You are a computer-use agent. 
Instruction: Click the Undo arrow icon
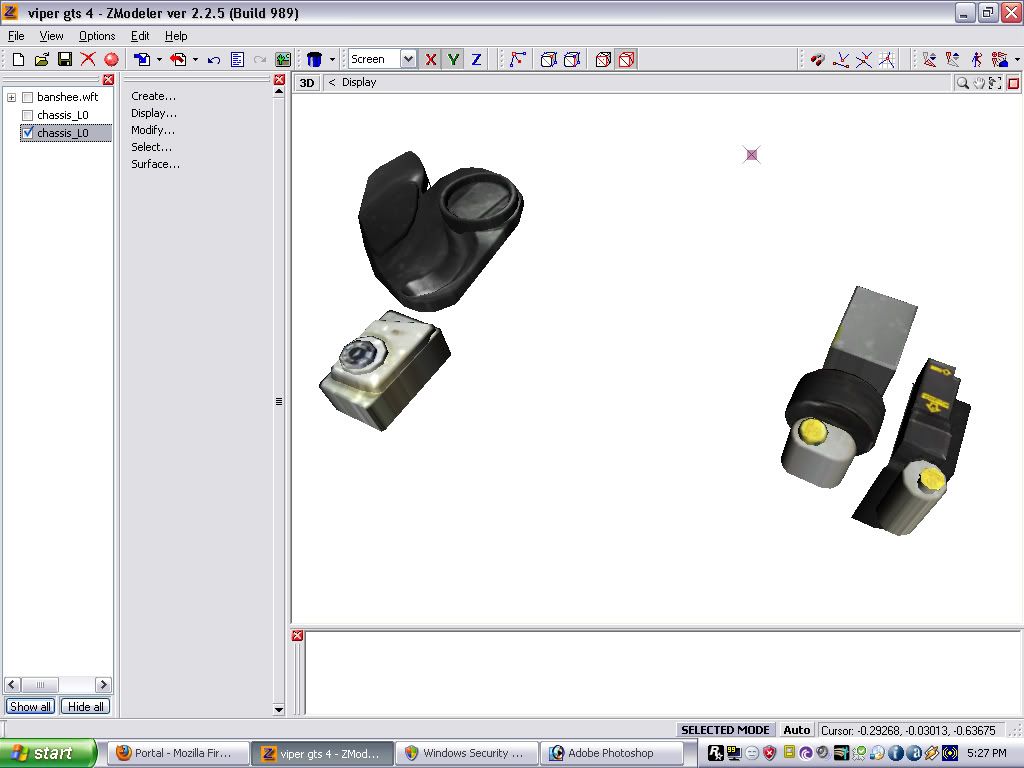point(214,60)
